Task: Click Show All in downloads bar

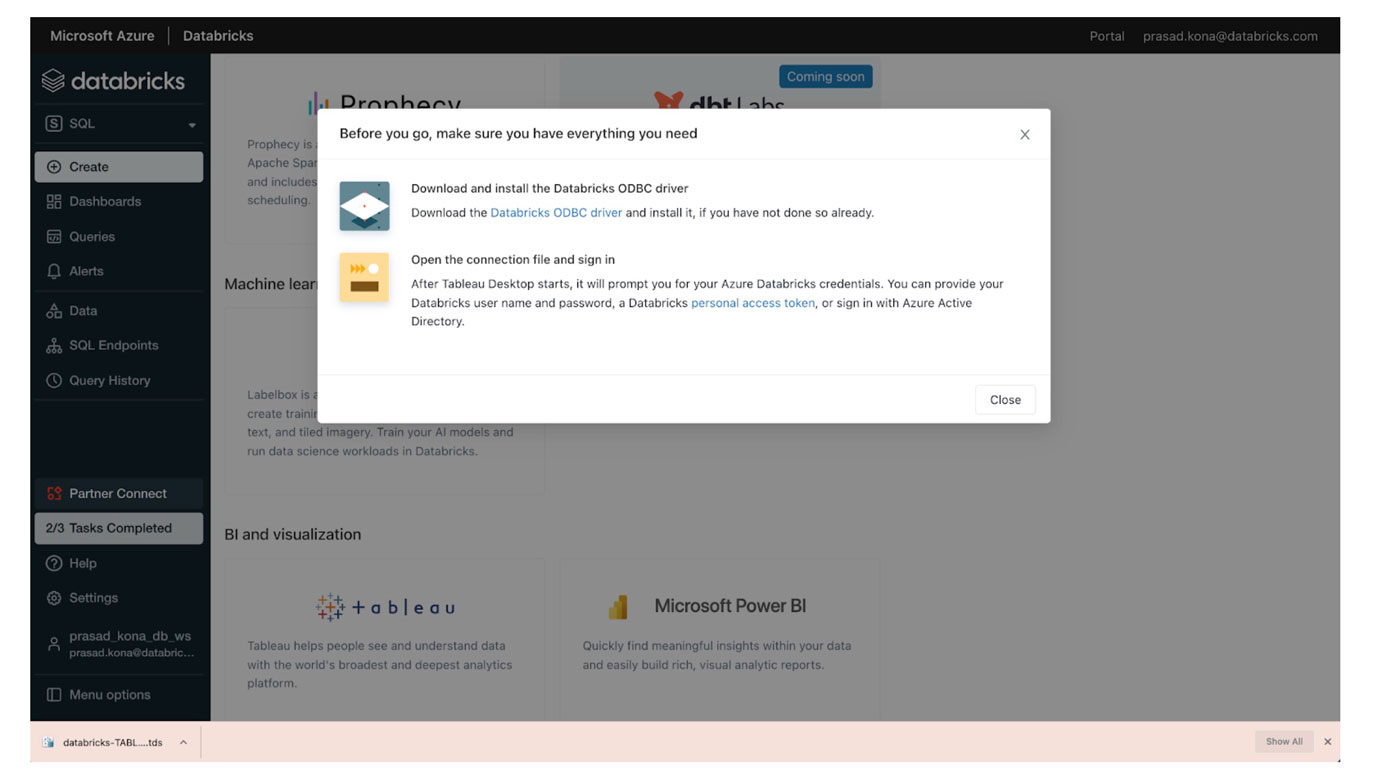Action: (x=1283, y=742)
